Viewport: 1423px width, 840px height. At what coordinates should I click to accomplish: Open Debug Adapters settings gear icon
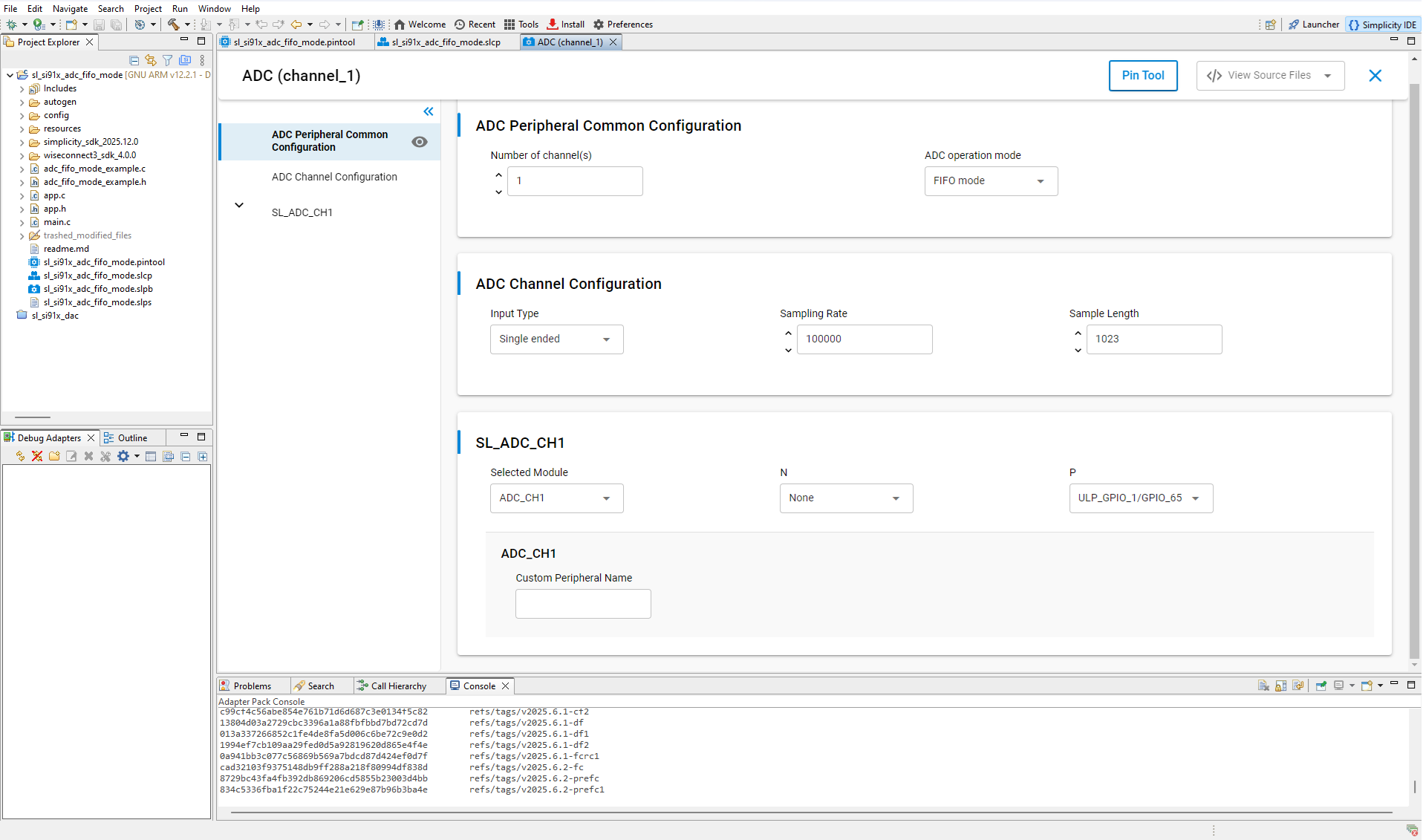[123, 457]
